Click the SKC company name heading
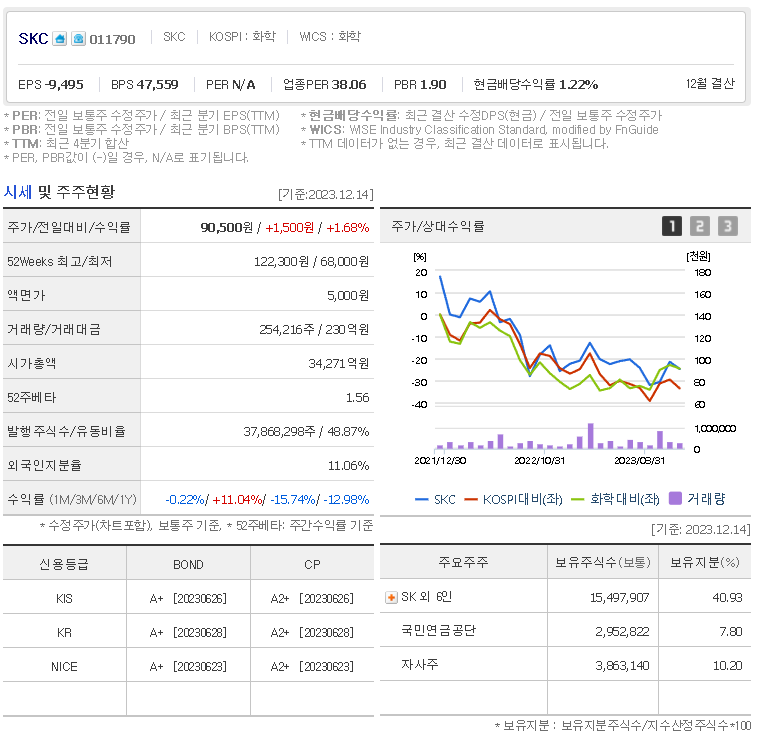Image resolution: width=763 pixels, height=740 pixels. coord(33,38)
